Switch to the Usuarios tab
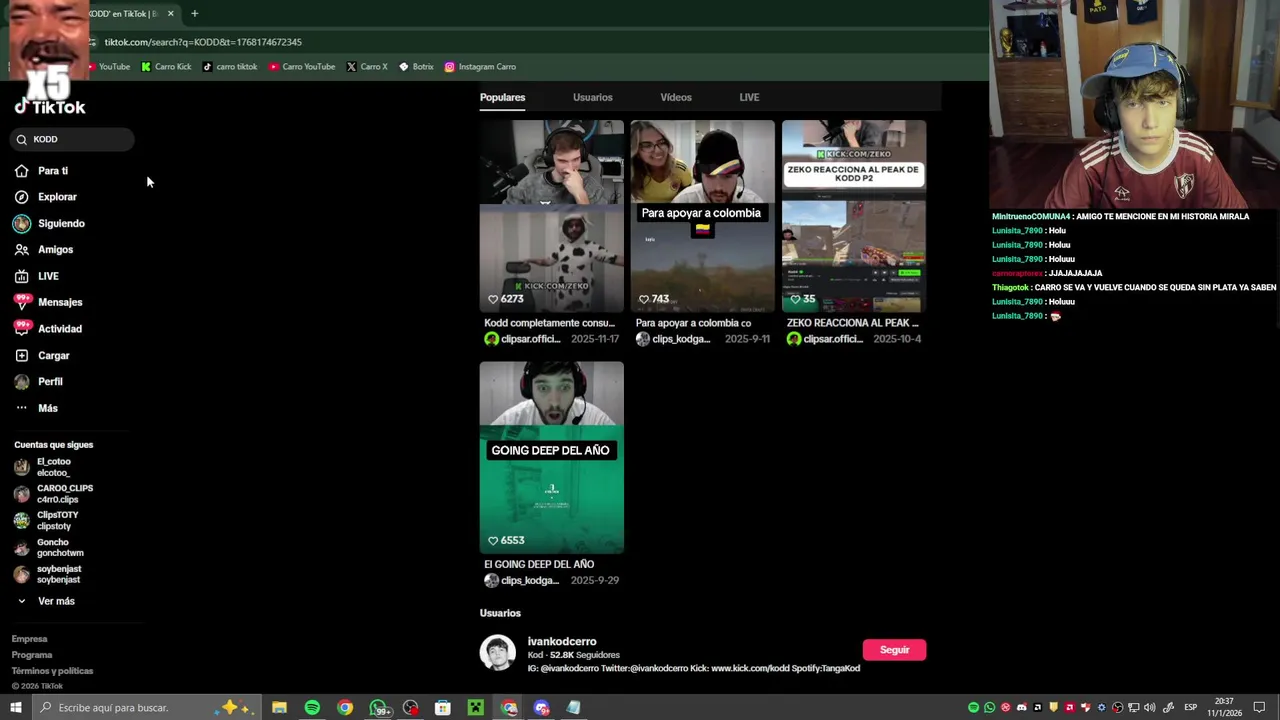The width and height of the screenshot is (1280, 720). pos(592,97)
